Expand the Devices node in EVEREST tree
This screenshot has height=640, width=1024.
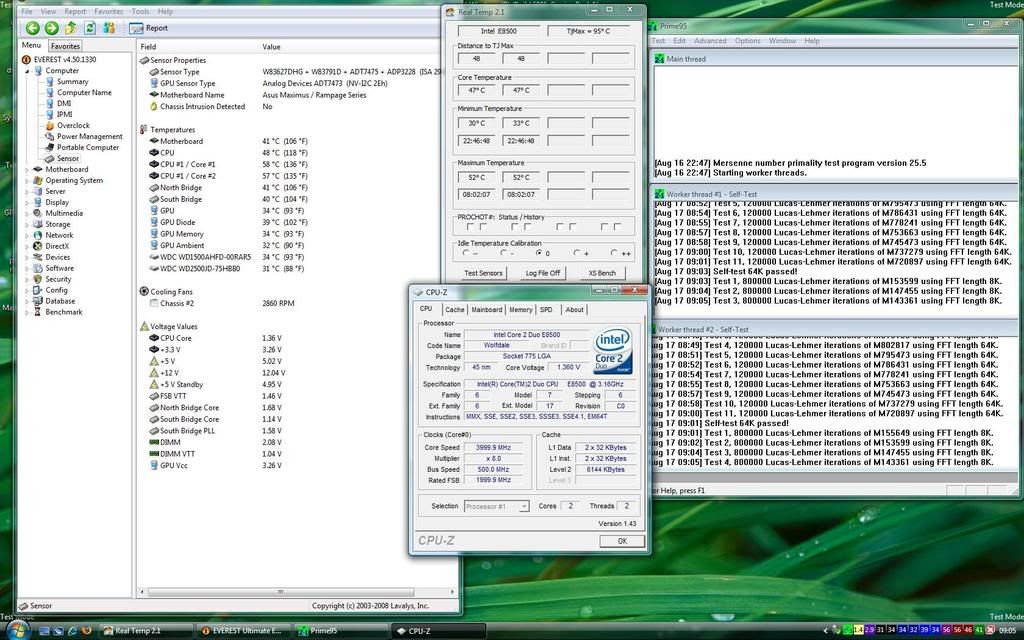coord(27,257)
